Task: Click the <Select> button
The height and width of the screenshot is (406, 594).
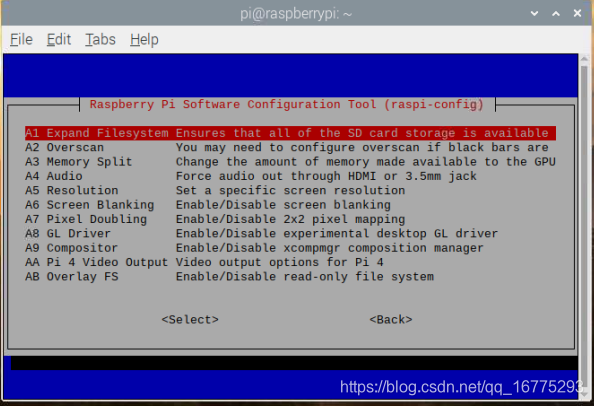Action: [x=190, y=320]
